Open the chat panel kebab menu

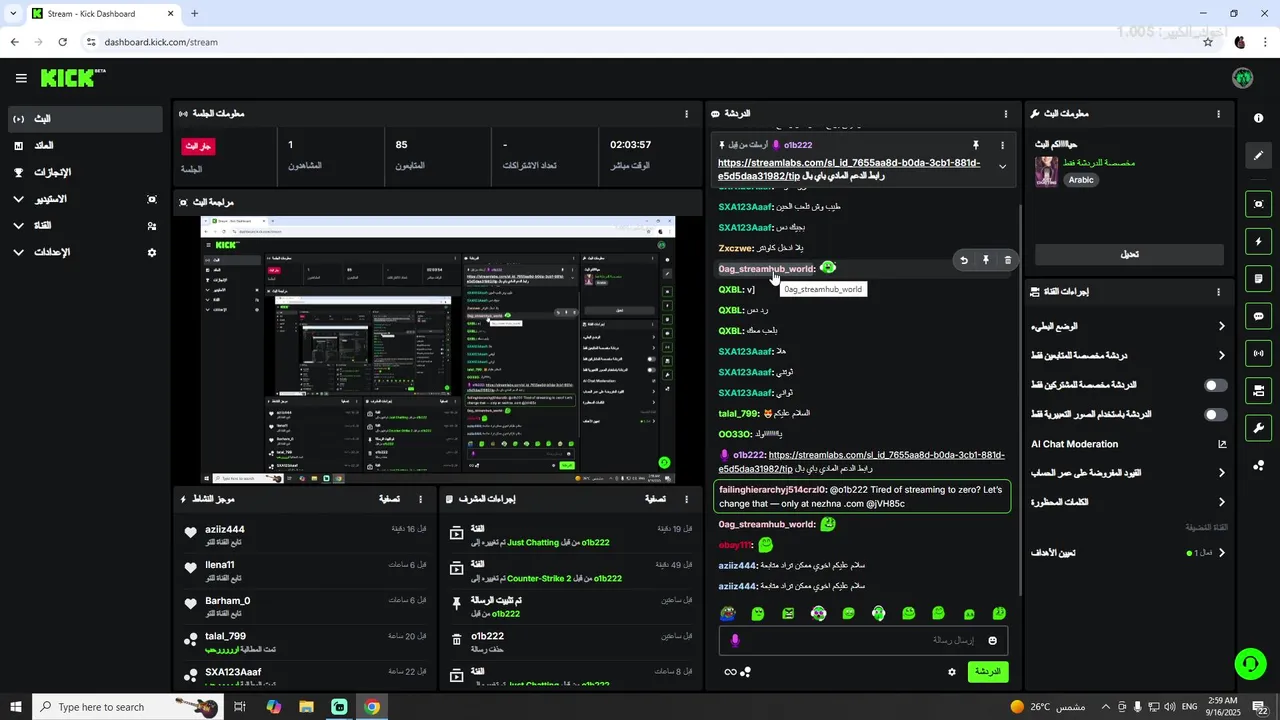pyautogui.click(x=1006, y=114)
